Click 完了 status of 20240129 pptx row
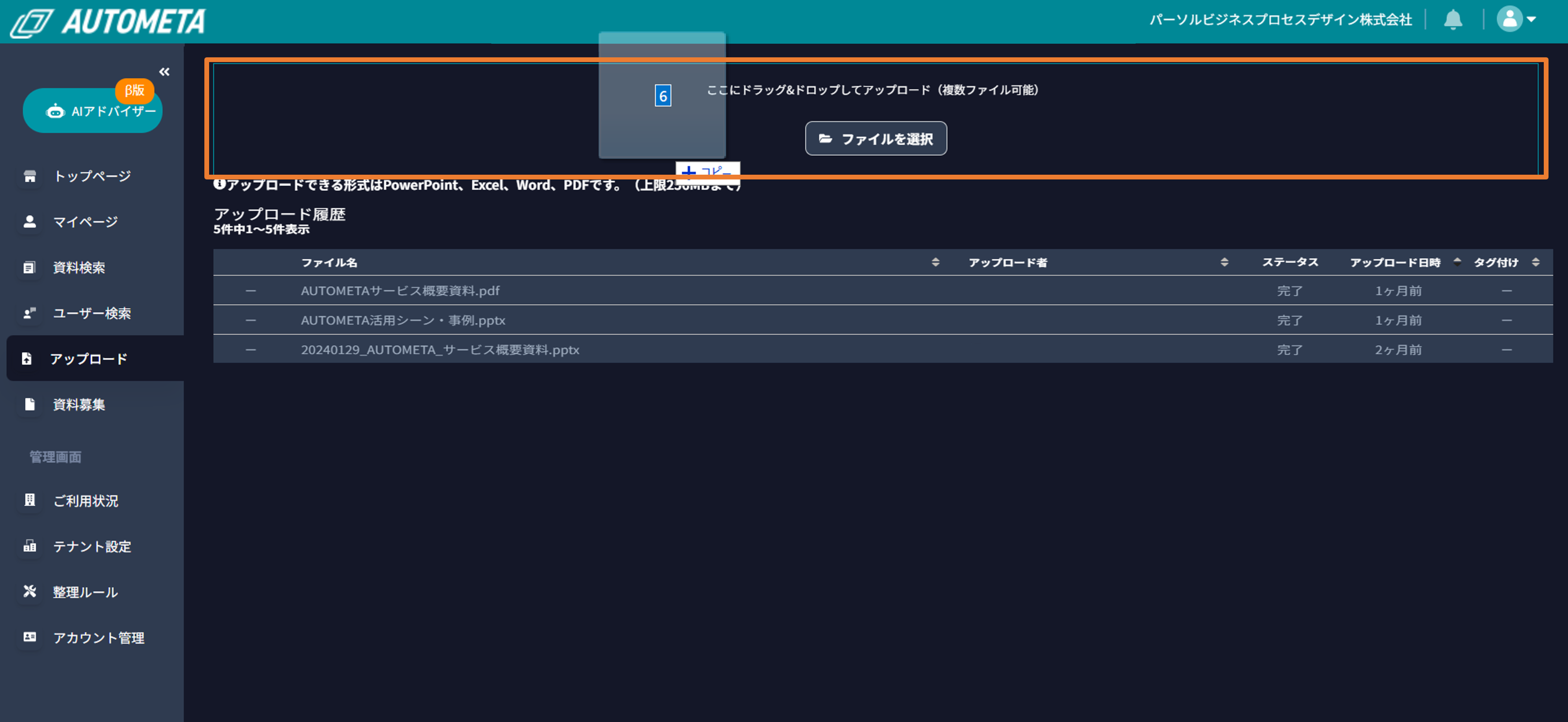Viewport: 1568px width, 722px height. [x=1289, y=350]
